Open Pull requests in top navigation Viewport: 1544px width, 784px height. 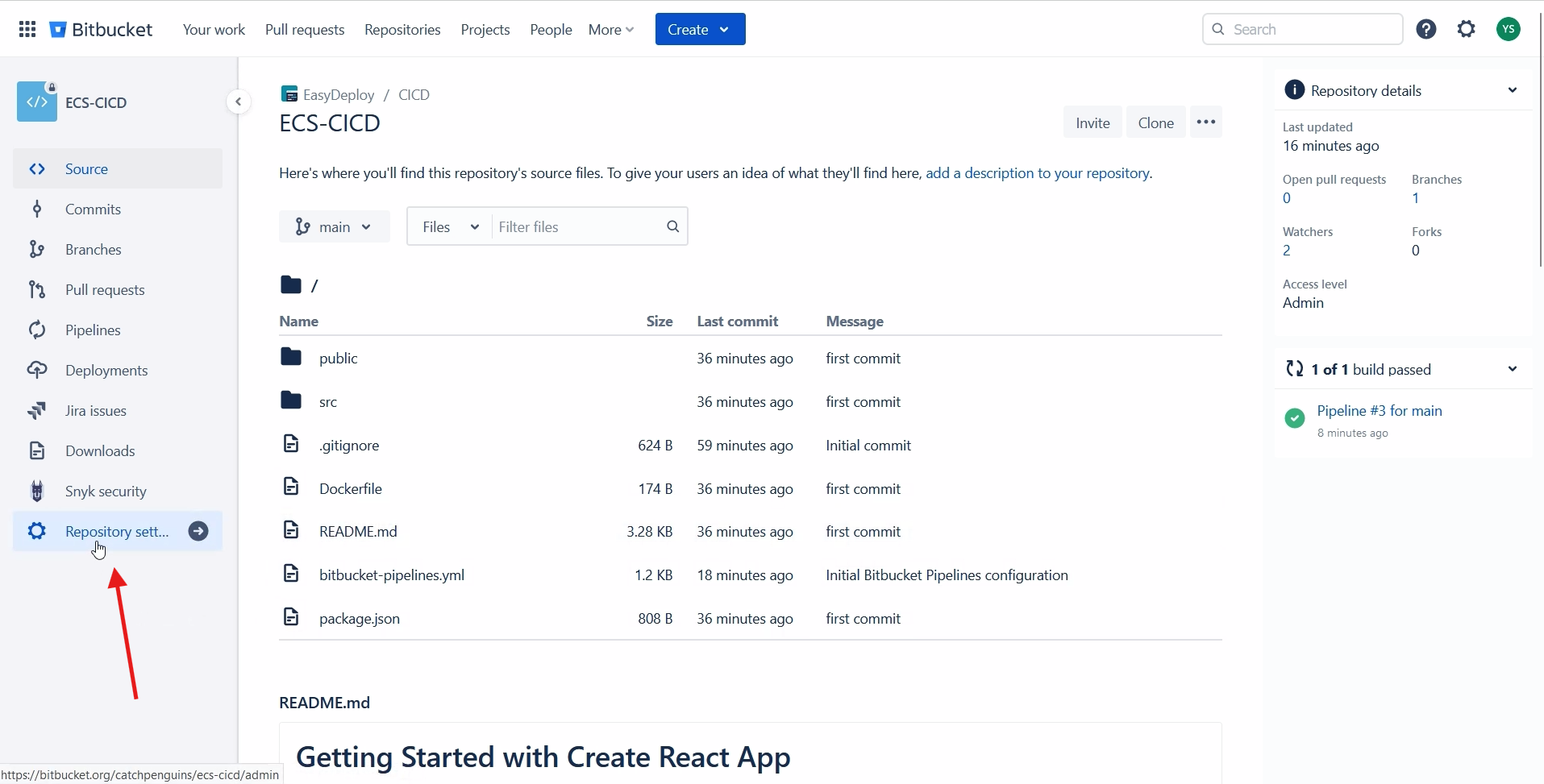click(305, 30)
